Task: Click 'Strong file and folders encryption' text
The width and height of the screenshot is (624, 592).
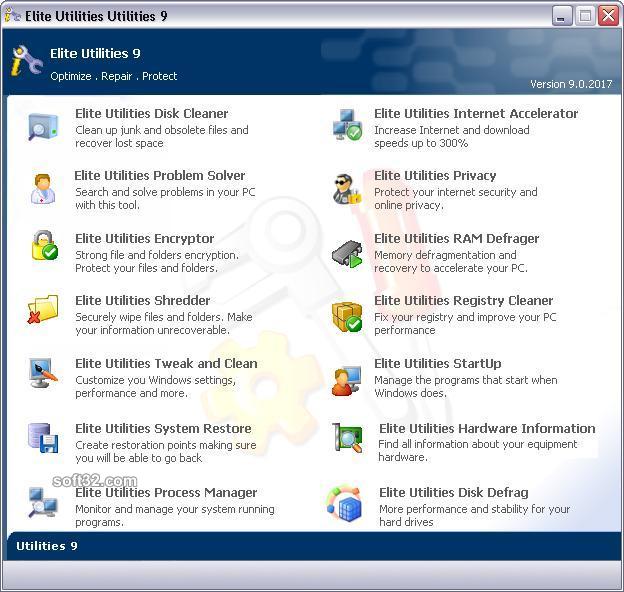Action: click(157, 261)
